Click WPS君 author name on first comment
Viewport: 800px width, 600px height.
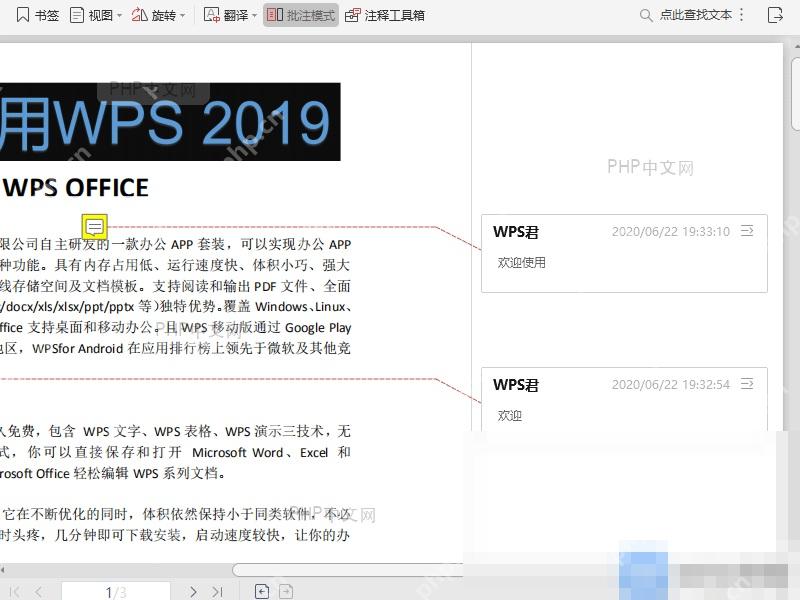click(x=515, y=232)
